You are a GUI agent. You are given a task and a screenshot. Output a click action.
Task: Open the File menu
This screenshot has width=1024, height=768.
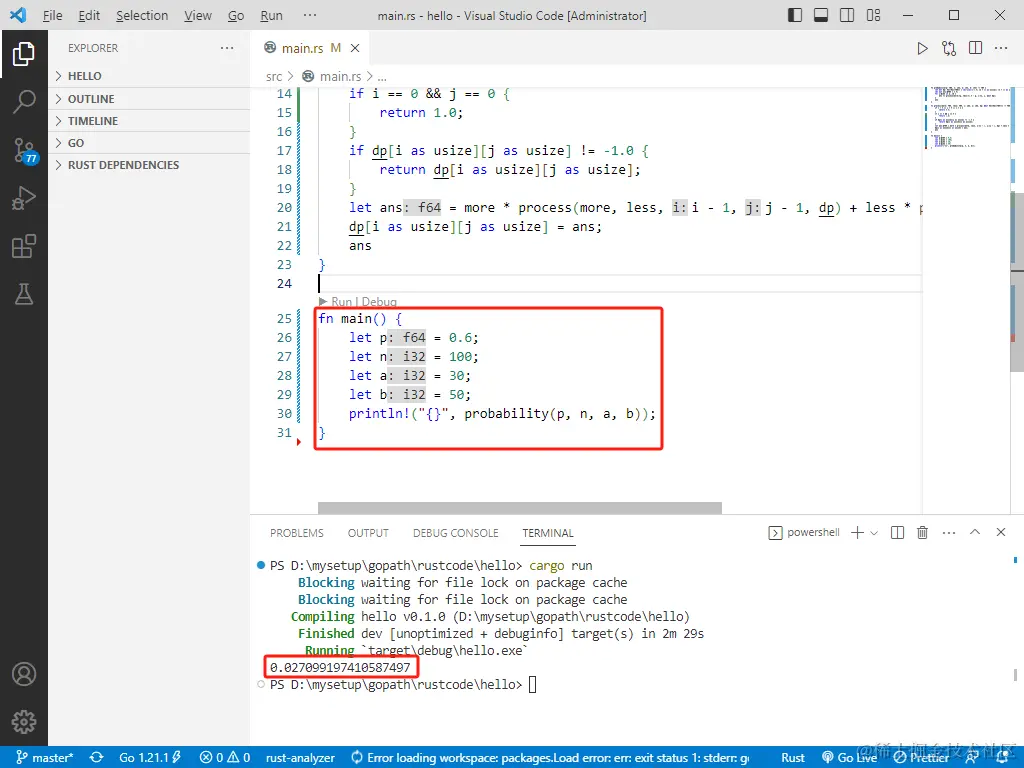(52, 16)
